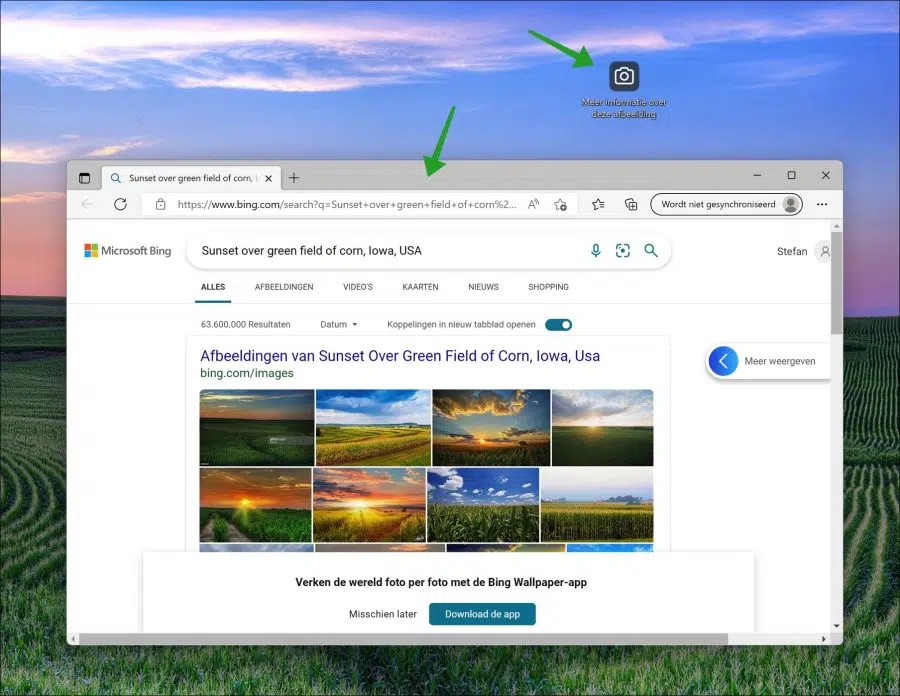Click the scroll-left arrow of horizontal scrollbar
Image resolution: width=900 pixels, height=696 pixels.
click(x=73, y=639)
